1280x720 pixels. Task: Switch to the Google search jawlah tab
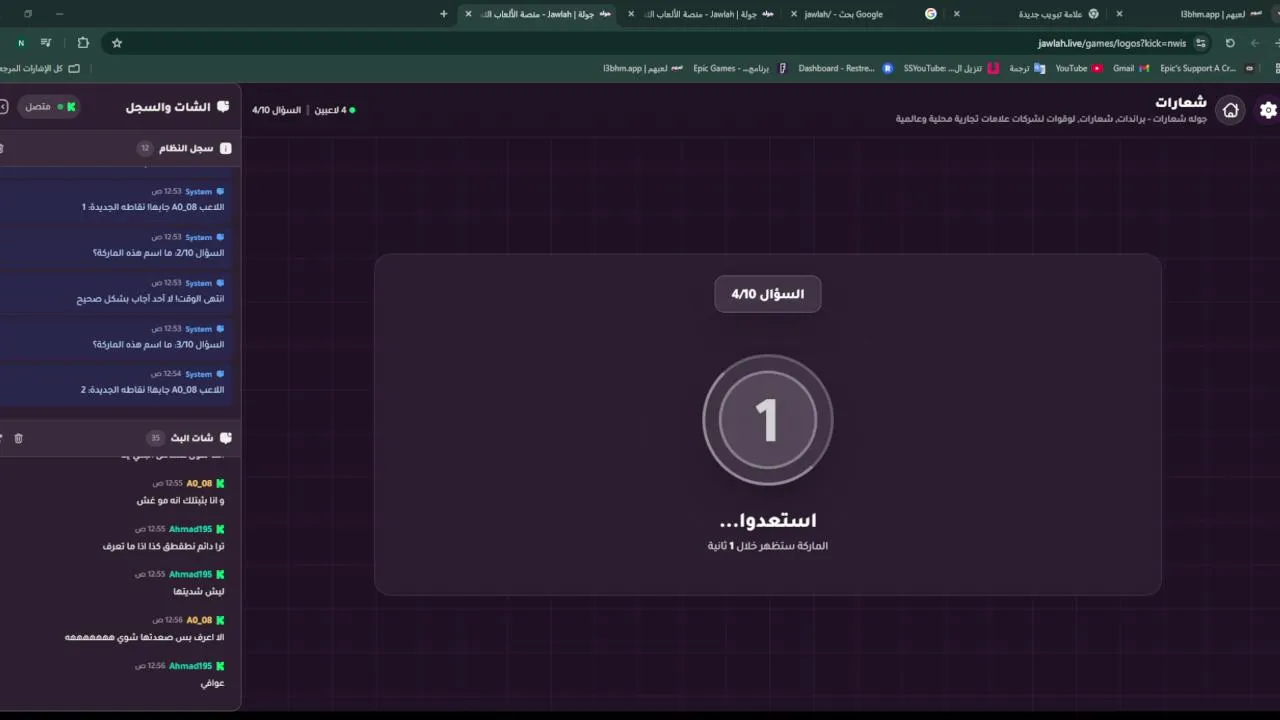click(x=862, y=14)
